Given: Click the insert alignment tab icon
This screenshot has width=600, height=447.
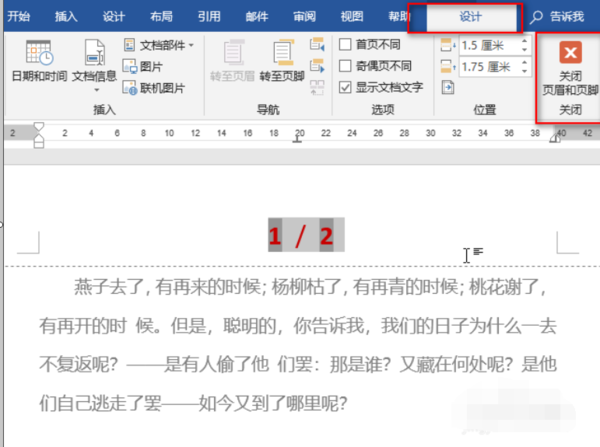Looking at the screenshot, I should [x=448, y=87].
